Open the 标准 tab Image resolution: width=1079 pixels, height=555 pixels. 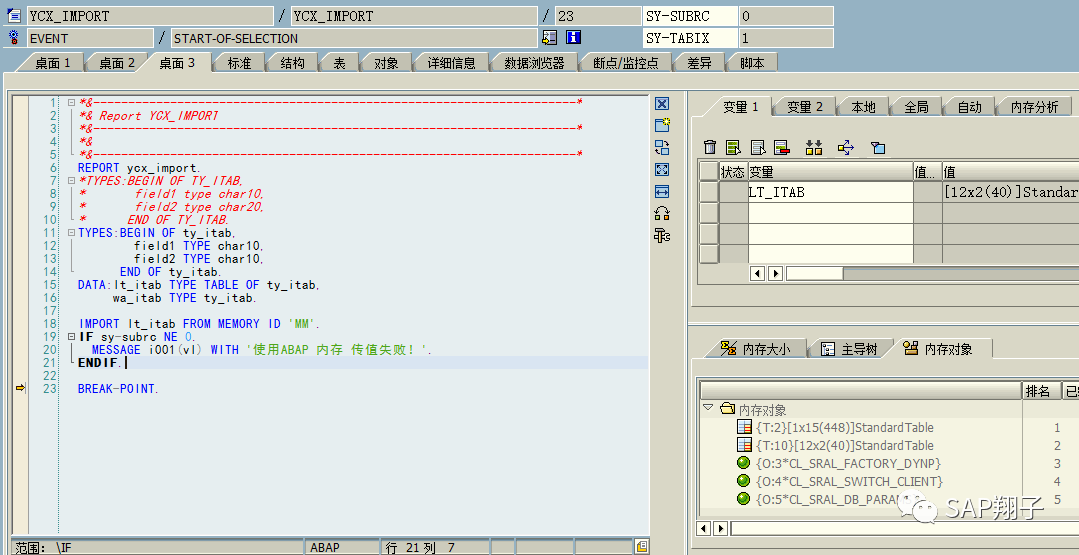[x=239, y=63]
